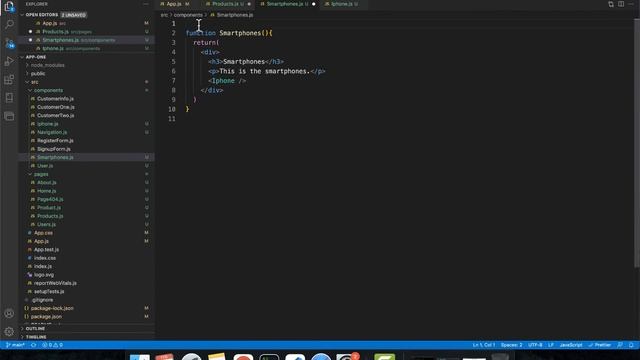Click the feedback icon in status bar
Viewport: 640px width, 360px height.
[620, 345]
